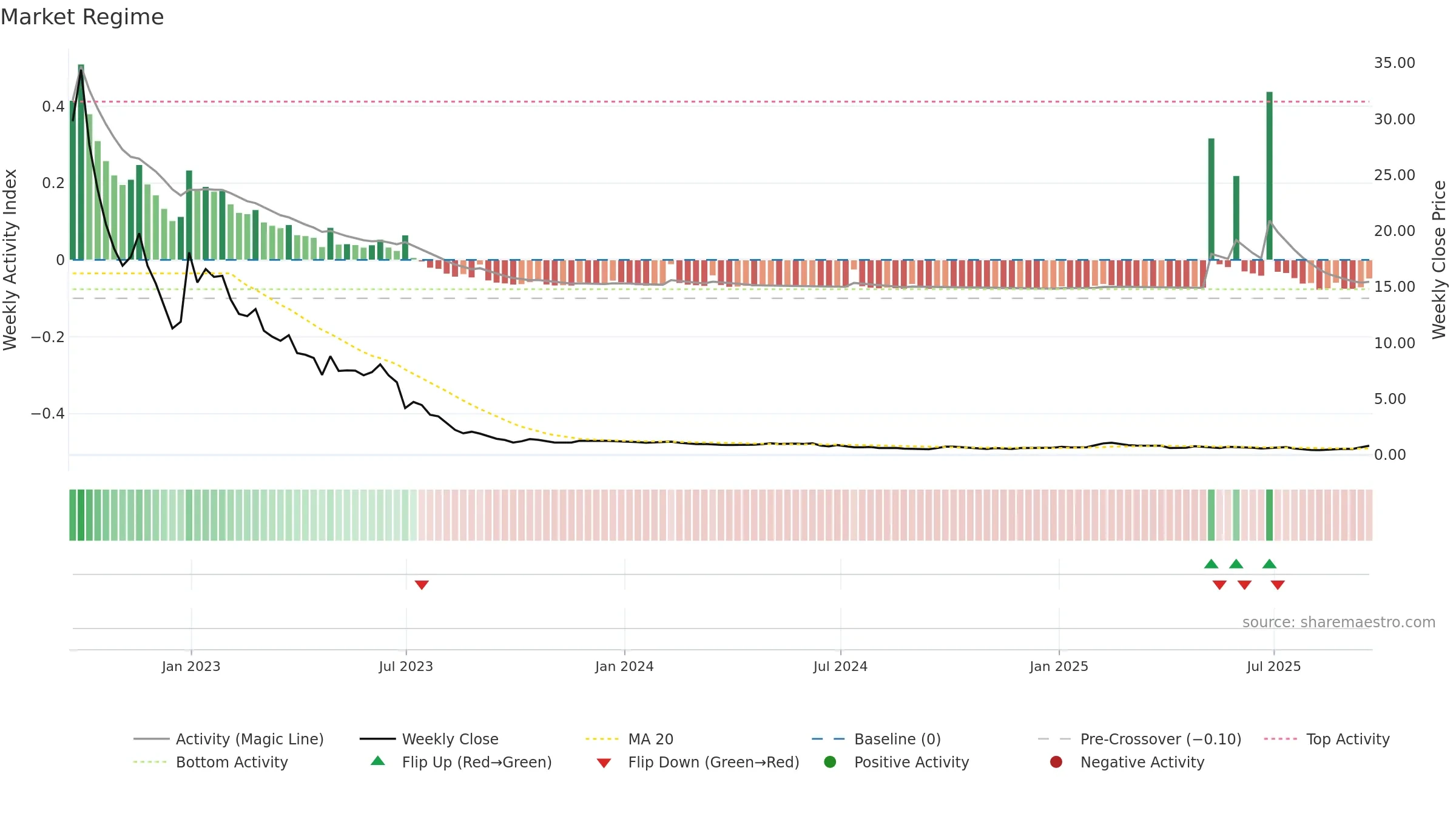
Task: Toggle Baseline (0) legend entry
Action: pos(876,739)
